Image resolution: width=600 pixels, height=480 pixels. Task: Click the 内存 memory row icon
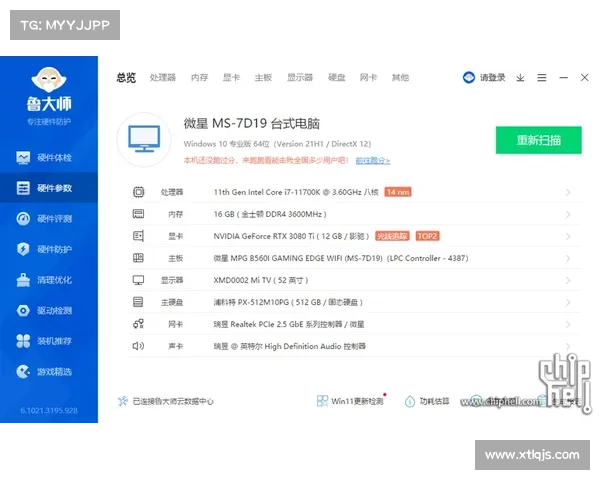click(139, 214)
